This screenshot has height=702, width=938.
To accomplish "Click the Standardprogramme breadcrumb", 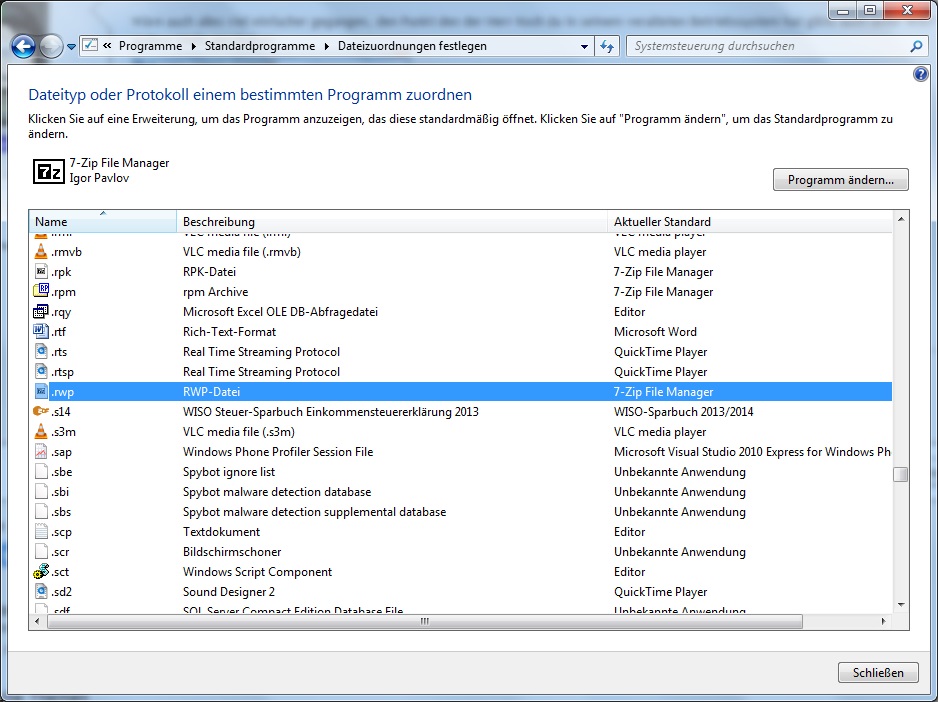I will [260, 46].
